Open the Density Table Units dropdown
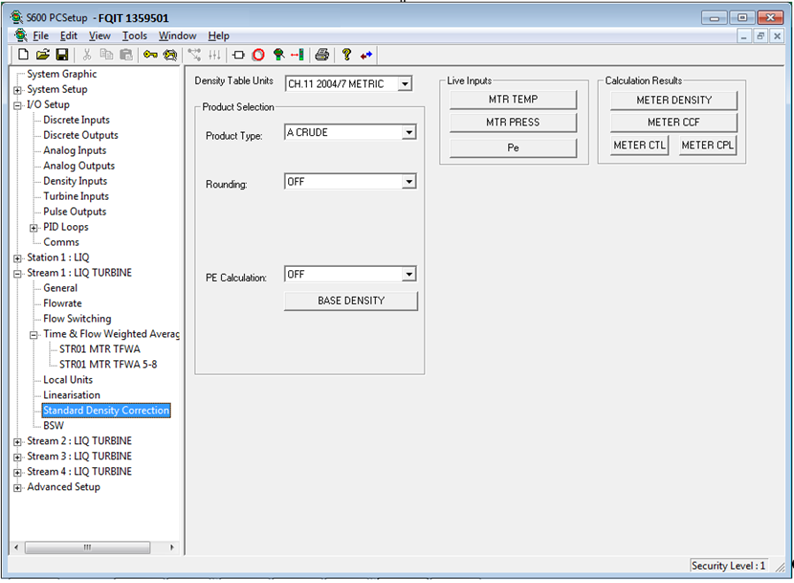Image resolution: width=794 pixels, height=583 pixels. [405, 84]
